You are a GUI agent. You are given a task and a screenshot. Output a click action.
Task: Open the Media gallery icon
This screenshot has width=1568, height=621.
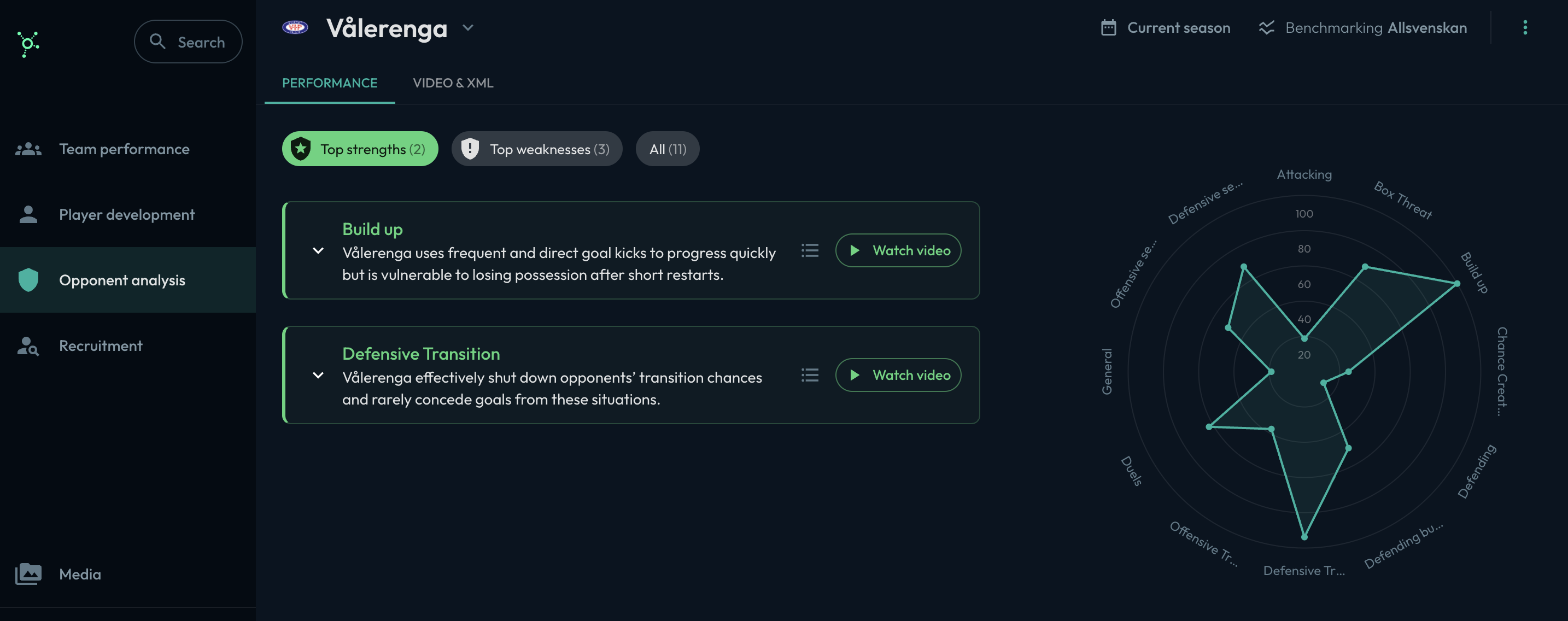[x=28, y=573]
